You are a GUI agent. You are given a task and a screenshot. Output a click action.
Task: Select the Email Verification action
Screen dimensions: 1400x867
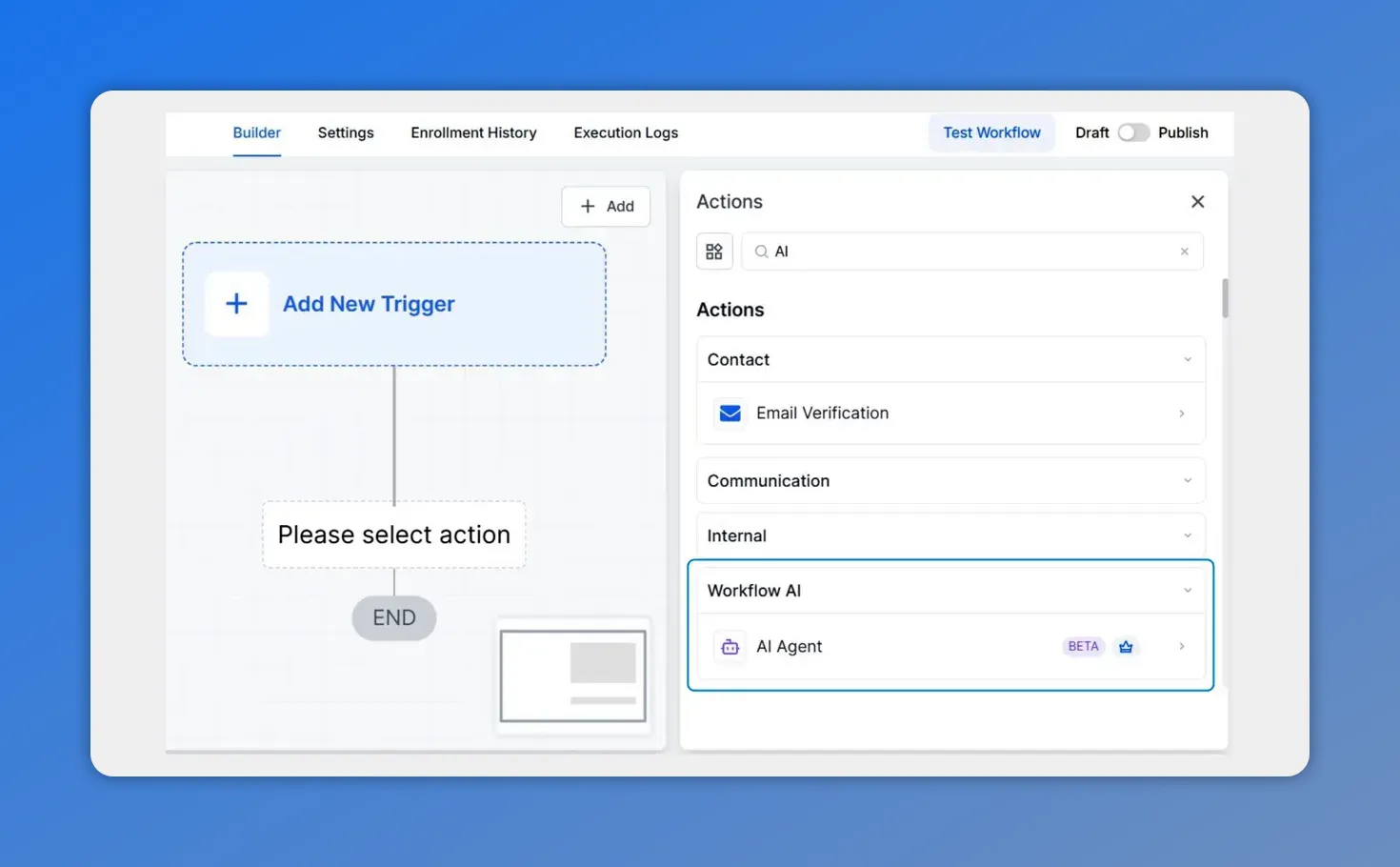952,413
